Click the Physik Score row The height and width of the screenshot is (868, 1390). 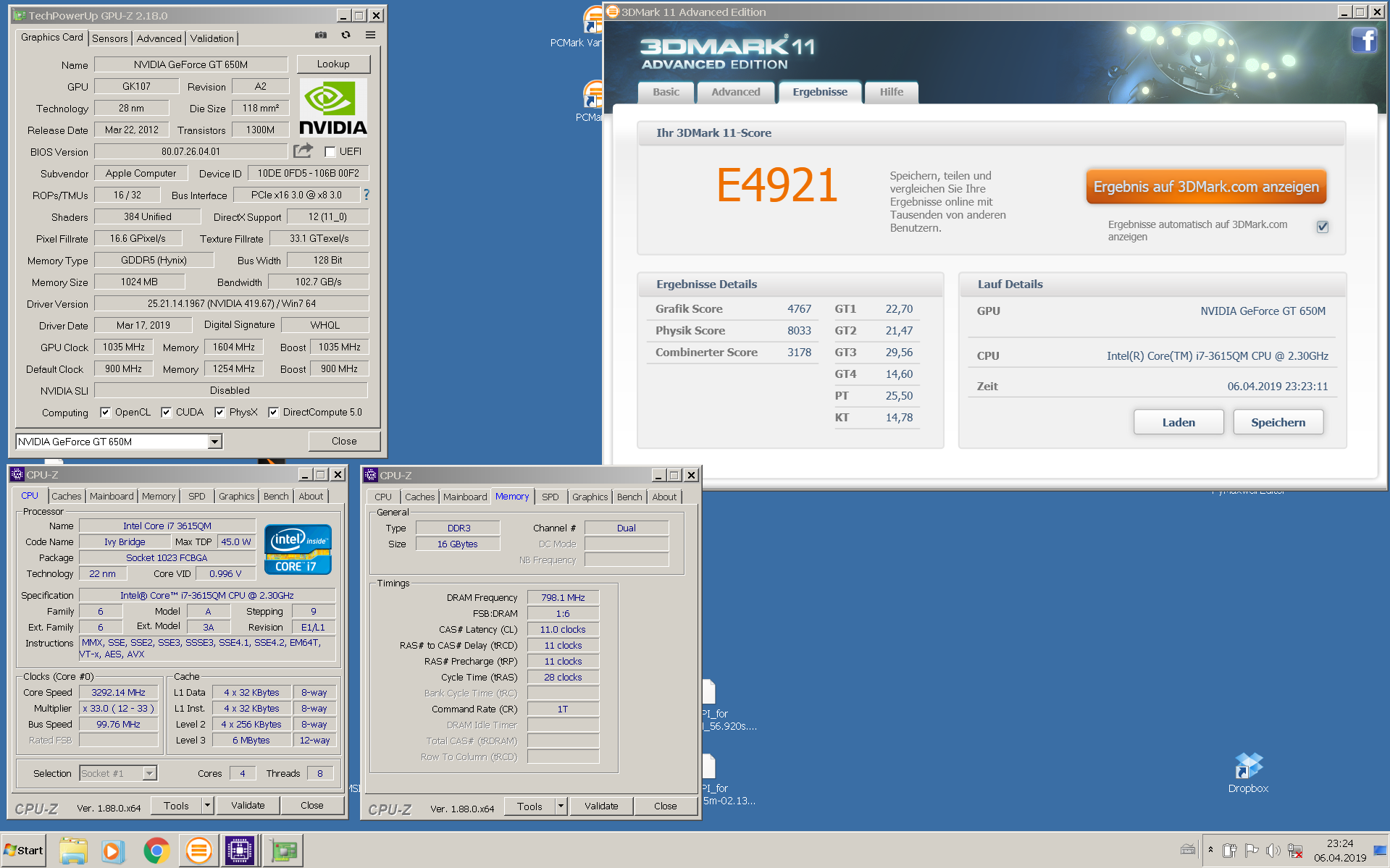point(732,330)
